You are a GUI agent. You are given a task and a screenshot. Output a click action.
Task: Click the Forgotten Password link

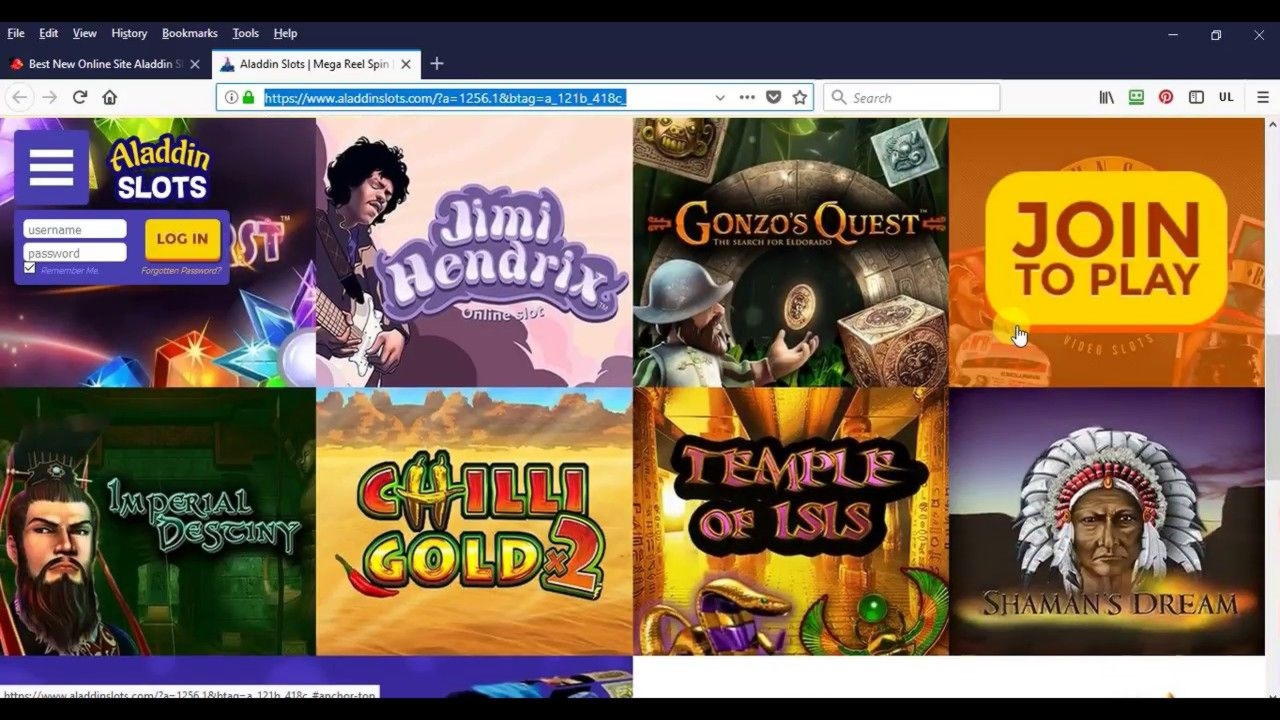(181, 271)
